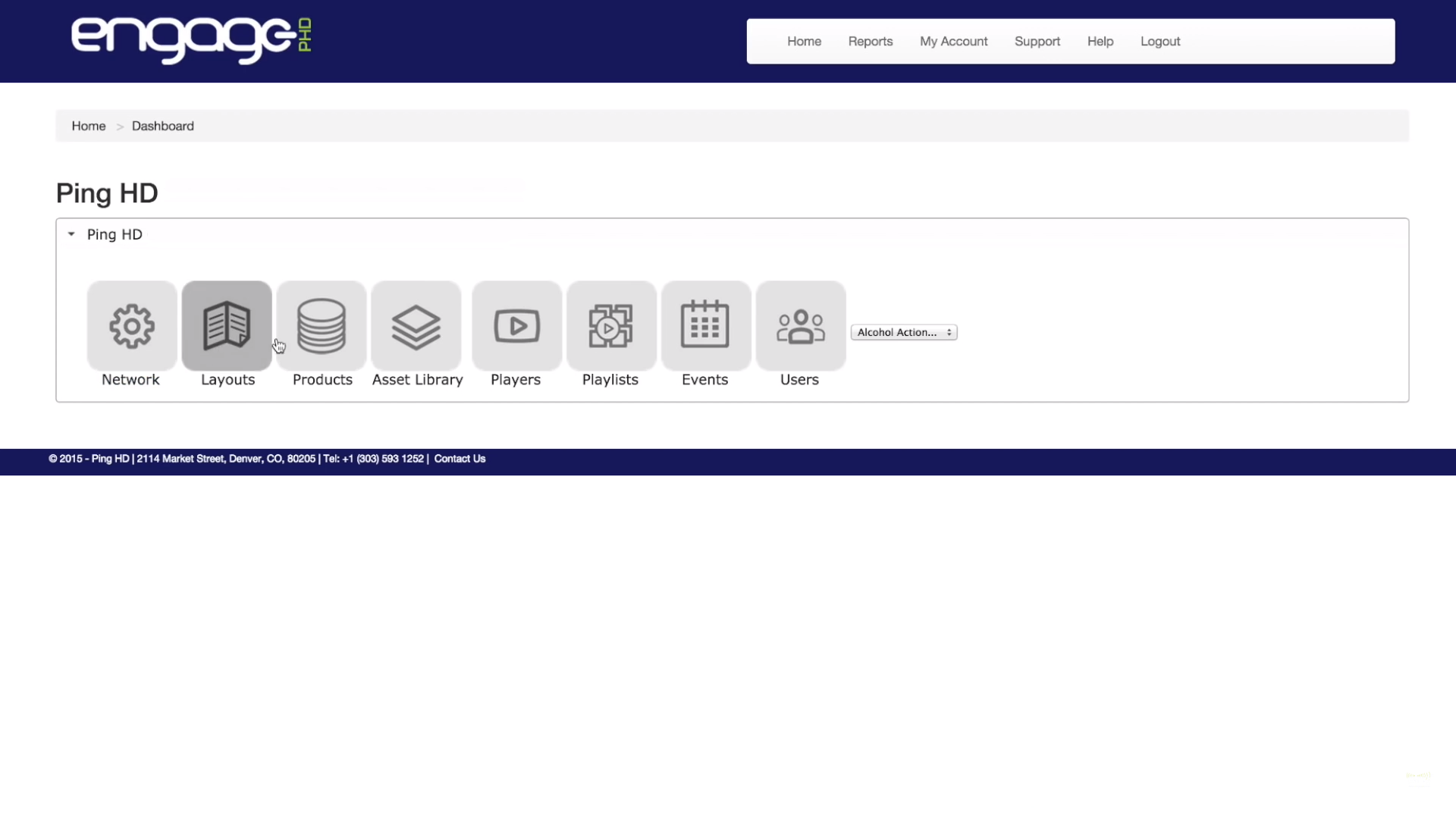Click the Engage PHD logo
The height and width of the screenshot is (819, 1456).
[191, 39]
